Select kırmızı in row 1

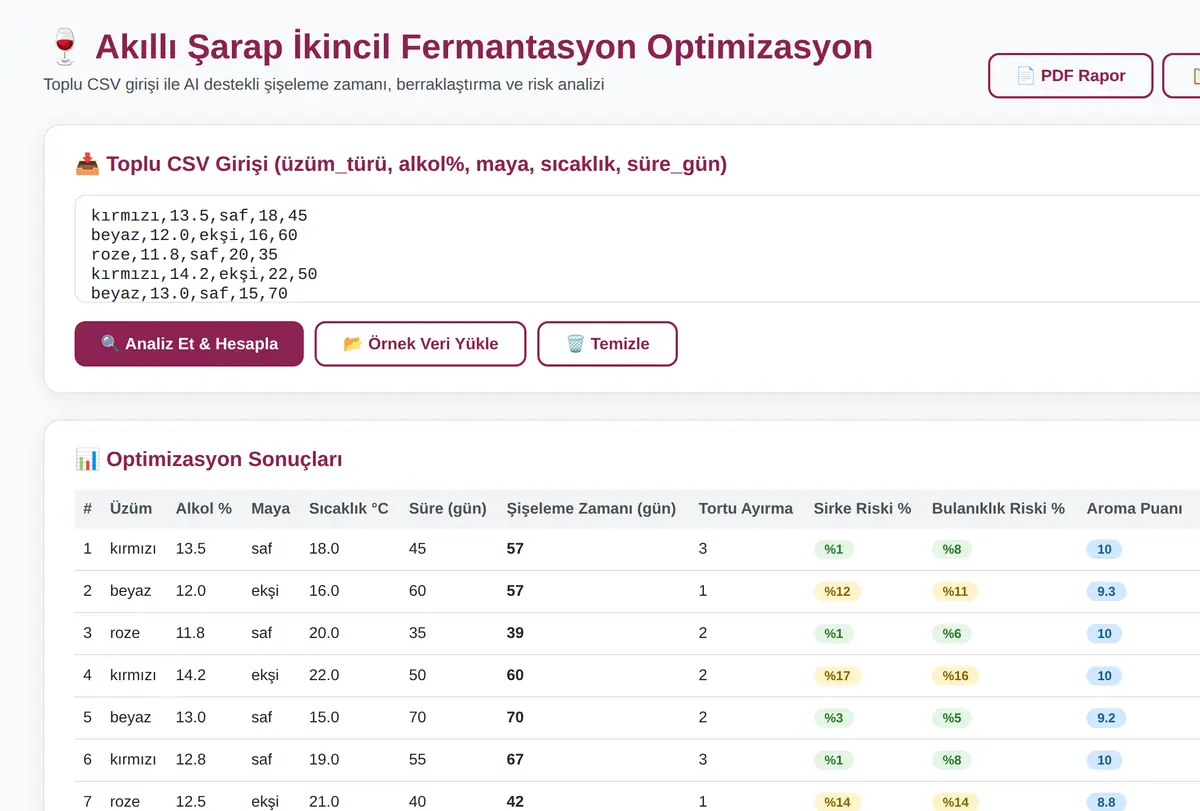(133, 549)
